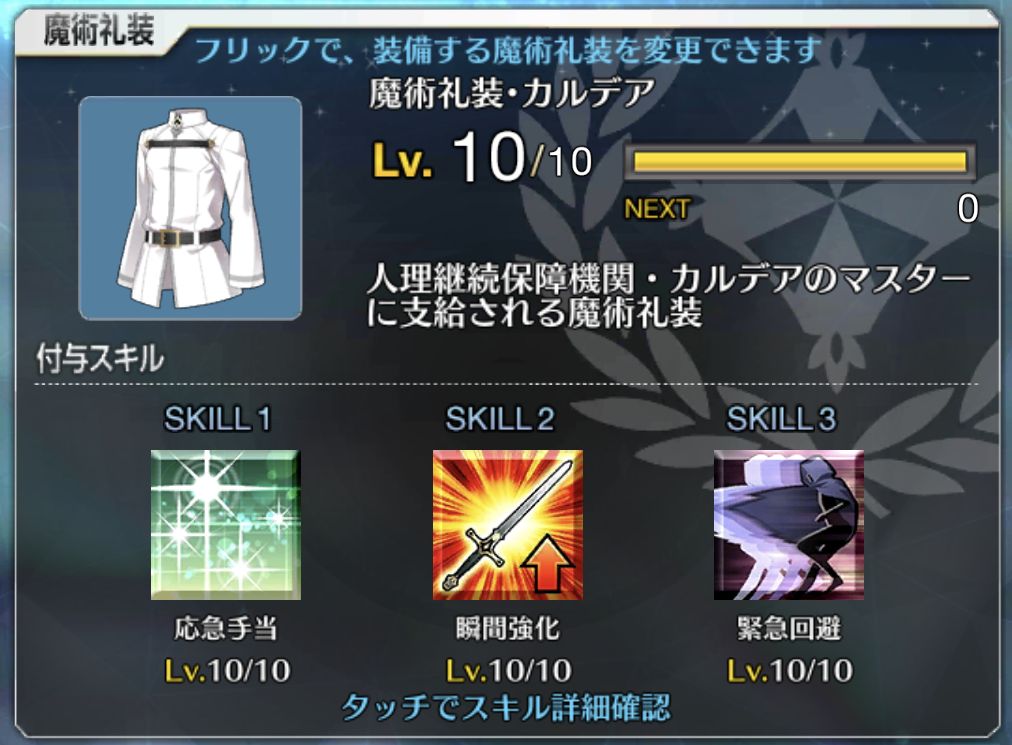Click the フリックで hint text banner

tap(508, 50)
